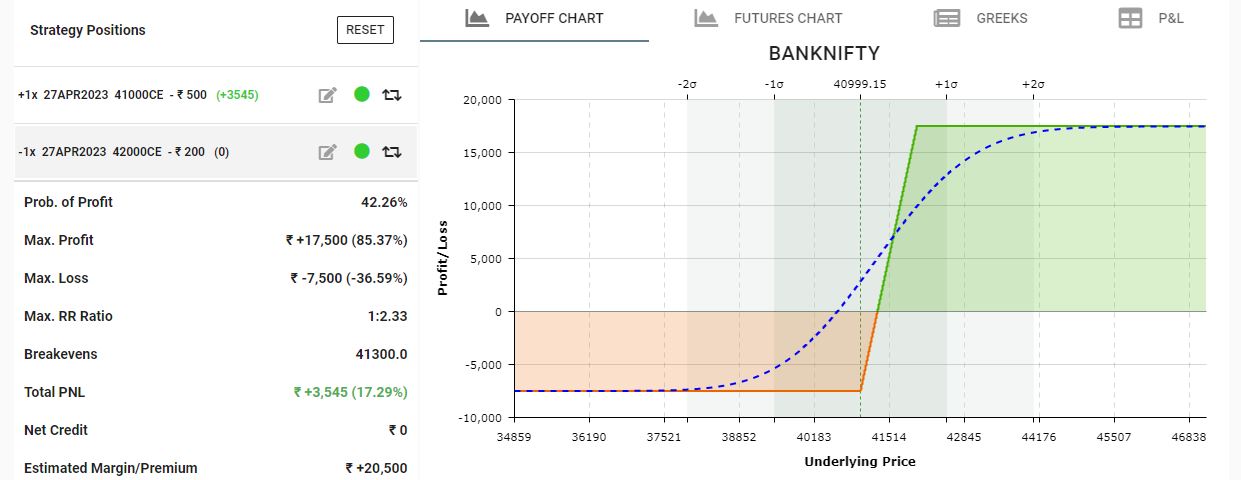Toggle the green dot for 42000CE leg
Viewport: 1241px width, 480px height.
(362, 151)
